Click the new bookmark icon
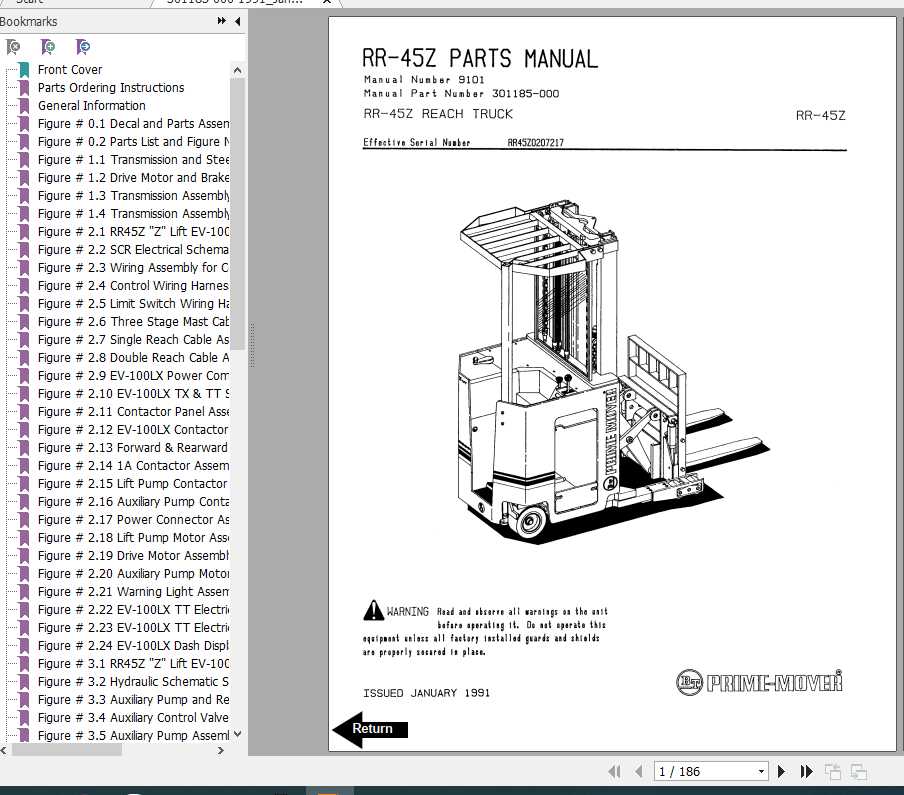 48,47
